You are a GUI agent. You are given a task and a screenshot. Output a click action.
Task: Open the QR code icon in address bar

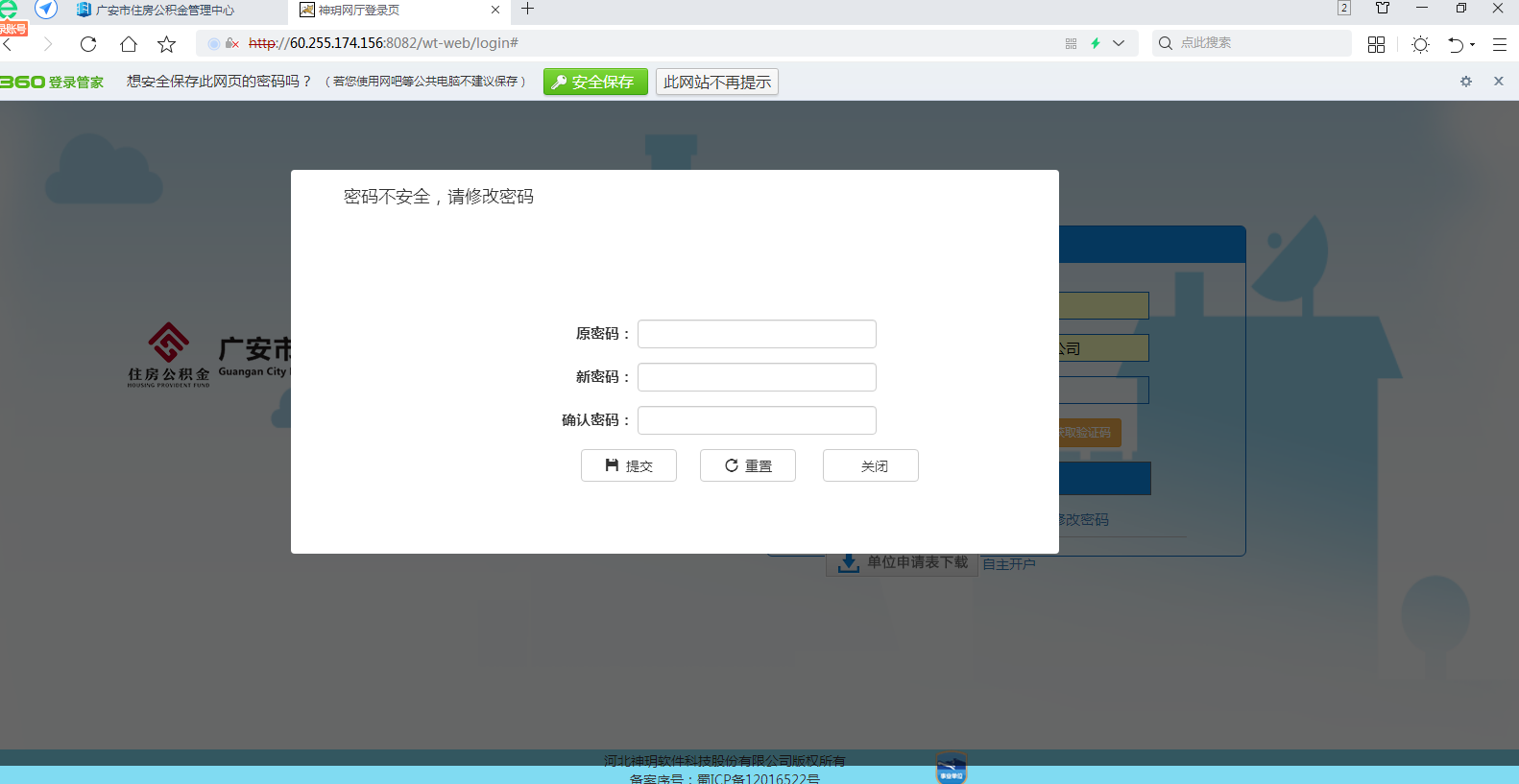tap(1072, 43)
